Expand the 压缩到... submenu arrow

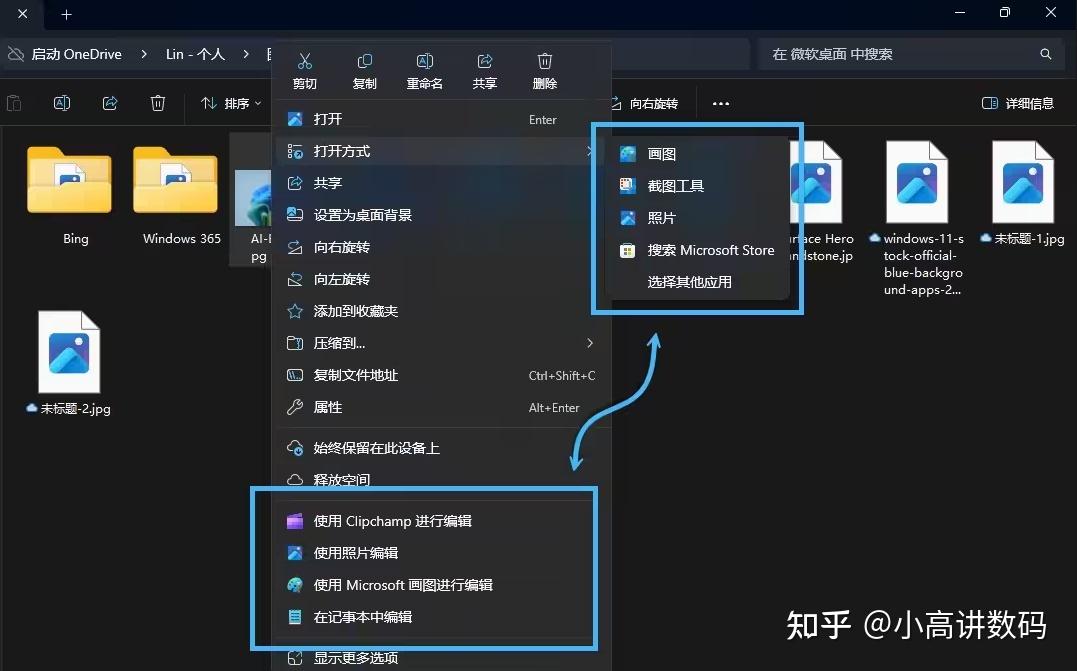590,343
